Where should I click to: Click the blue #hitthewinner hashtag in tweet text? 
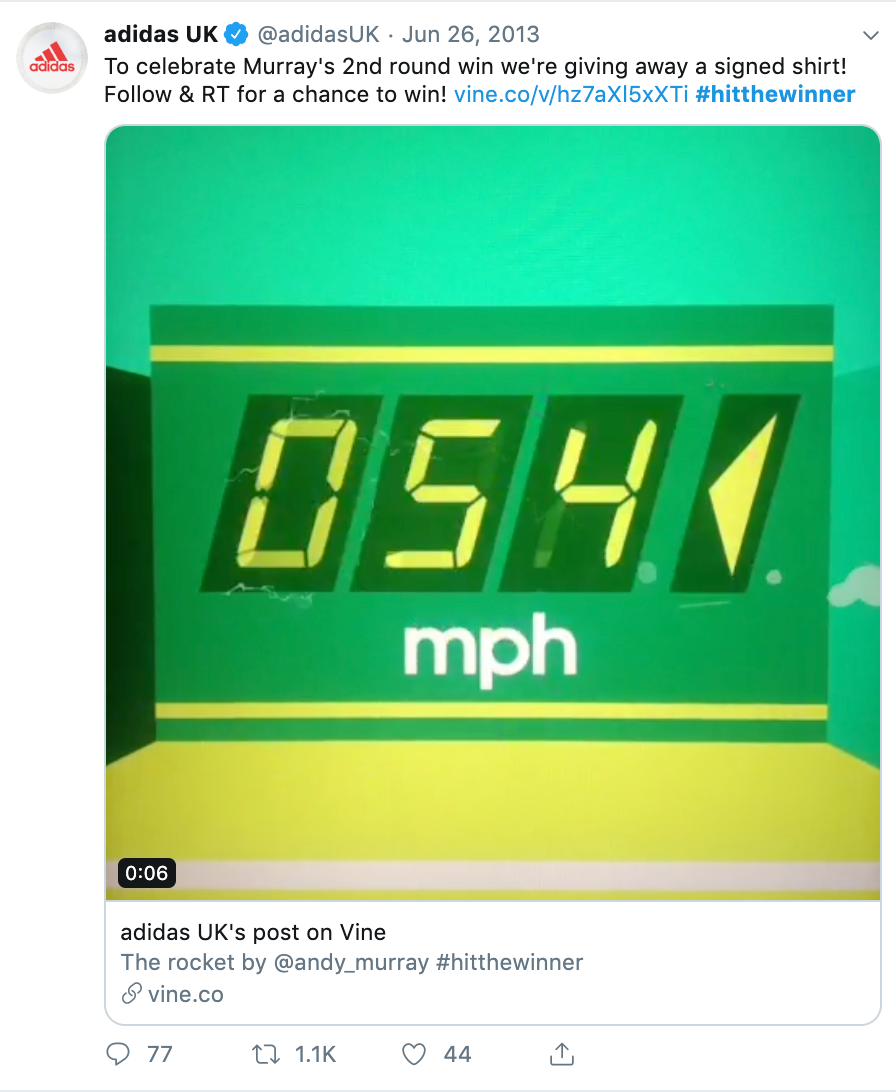click(775, 95)
